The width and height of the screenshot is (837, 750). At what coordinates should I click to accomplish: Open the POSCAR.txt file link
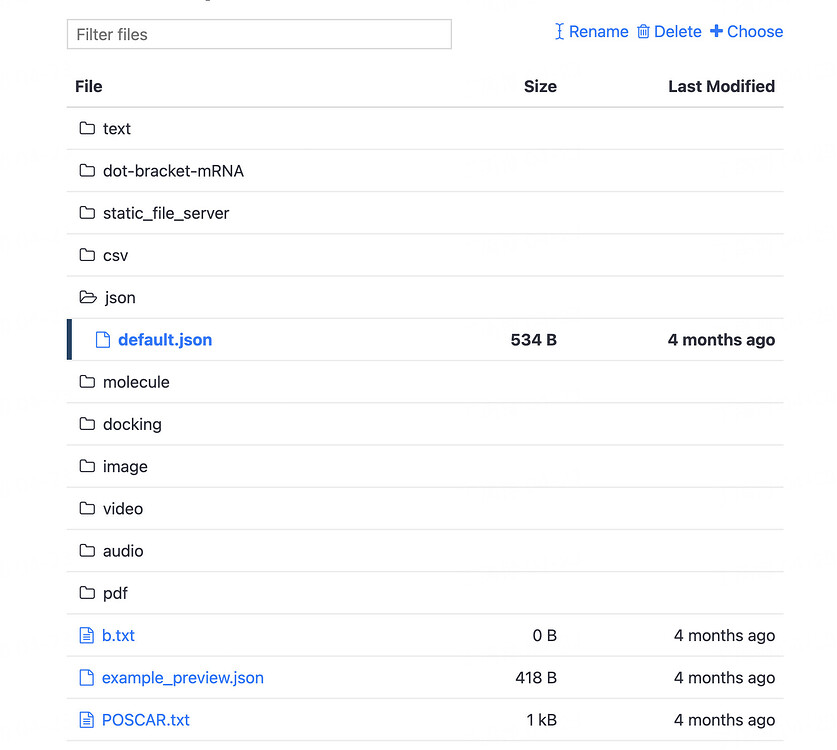click(145, 720)
